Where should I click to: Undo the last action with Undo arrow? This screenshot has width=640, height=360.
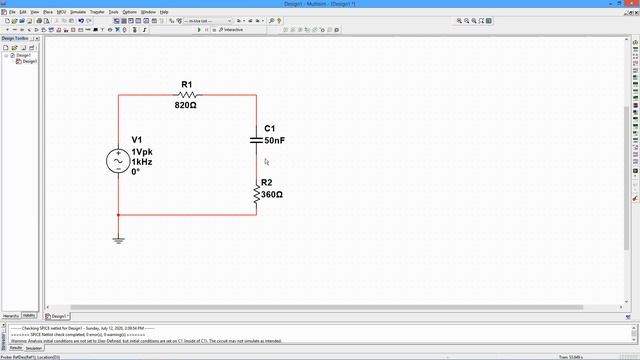[x=81, y=21]
